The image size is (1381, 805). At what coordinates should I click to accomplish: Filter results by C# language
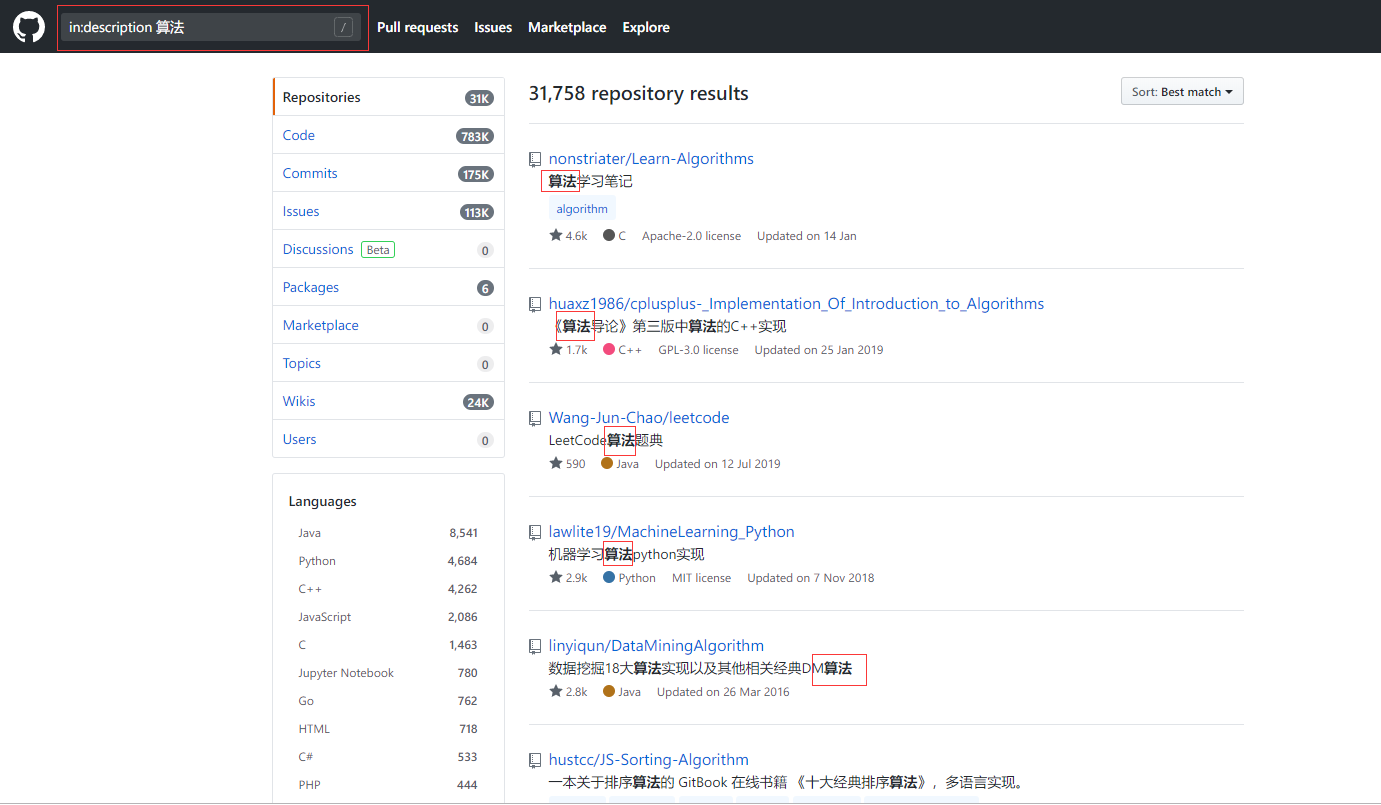point(388,757)
